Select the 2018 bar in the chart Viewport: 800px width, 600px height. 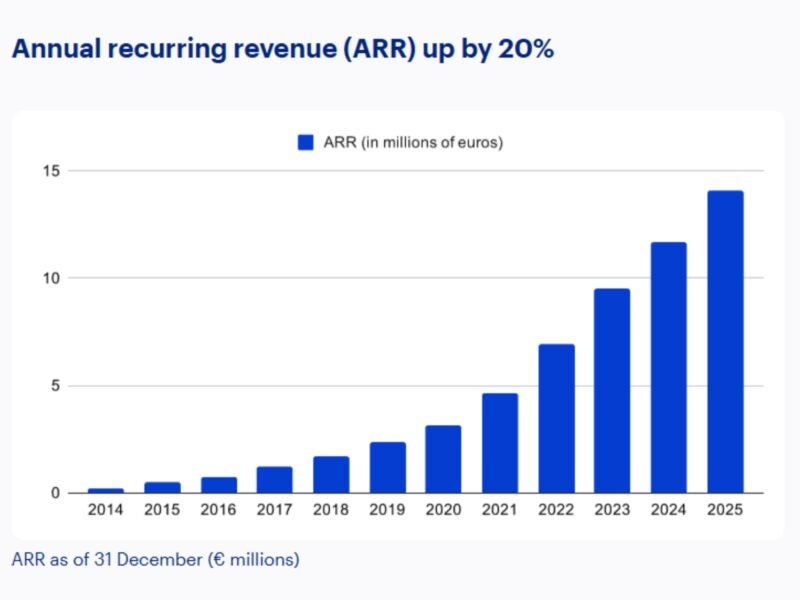click(x=331, y=475)
